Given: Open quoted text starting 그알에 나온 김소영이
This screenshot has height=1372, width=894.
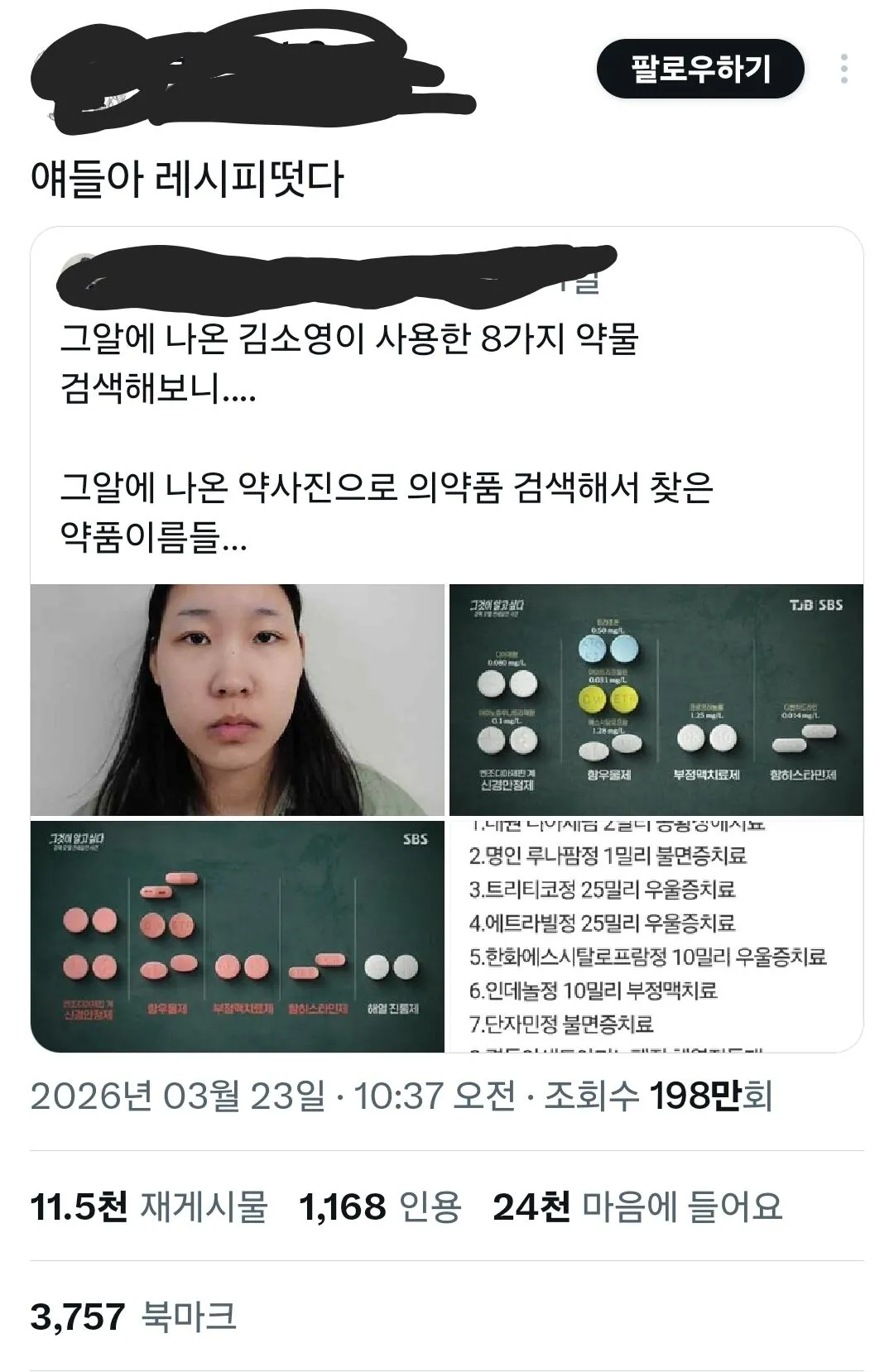Looking at the screenshot, I should (x=348, y=363).
